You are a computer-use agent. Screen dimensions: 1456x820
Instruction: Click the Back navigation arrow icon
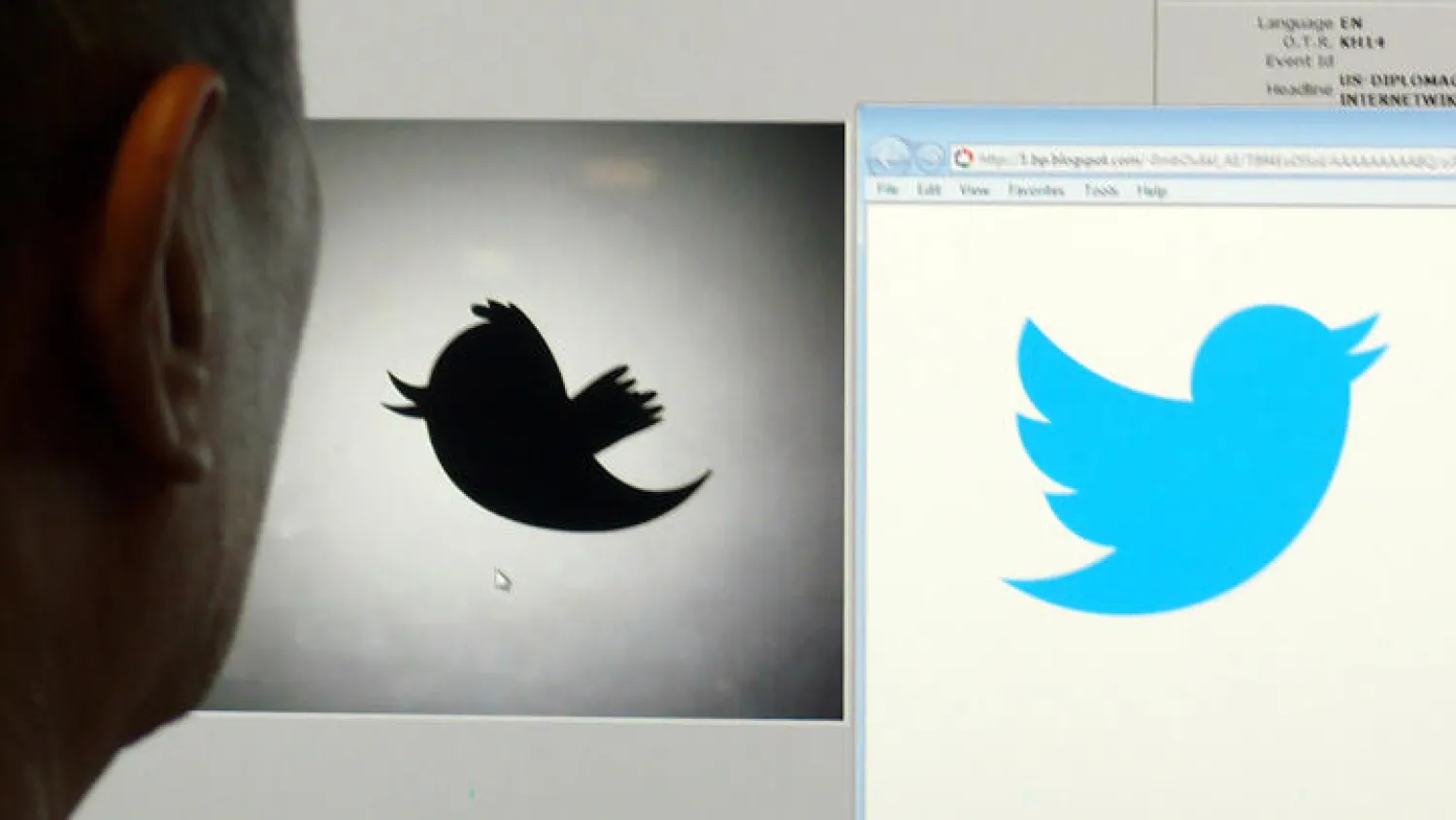coord(888,155)
